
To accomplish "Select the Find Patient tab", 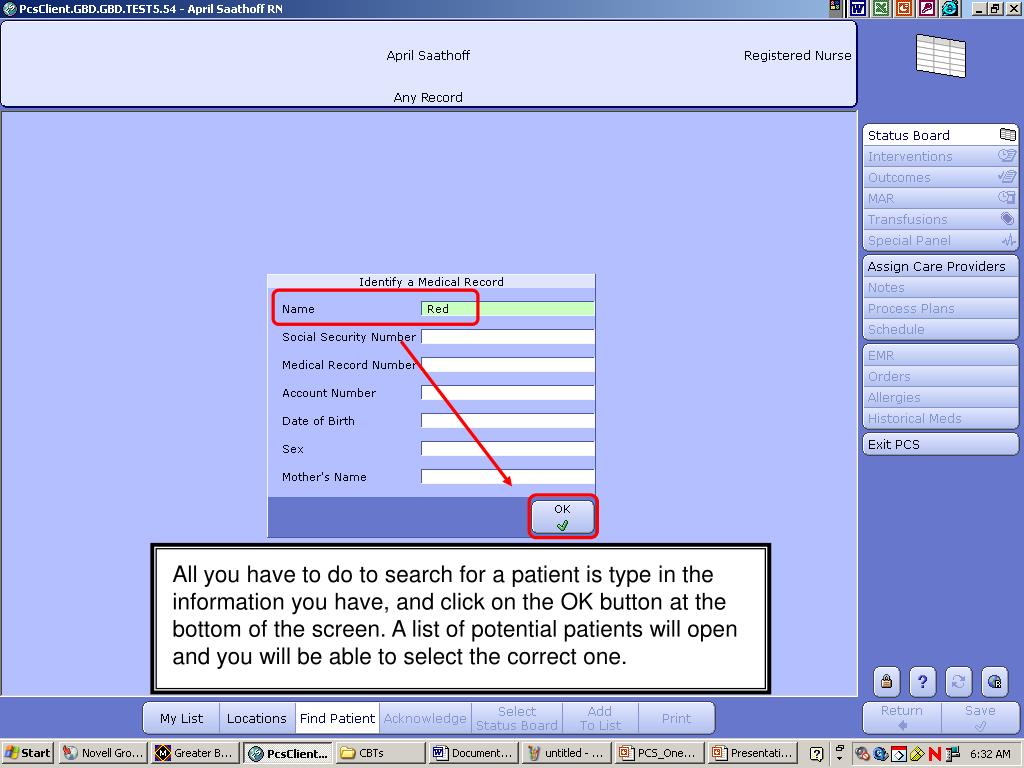I will coord(338,718).
